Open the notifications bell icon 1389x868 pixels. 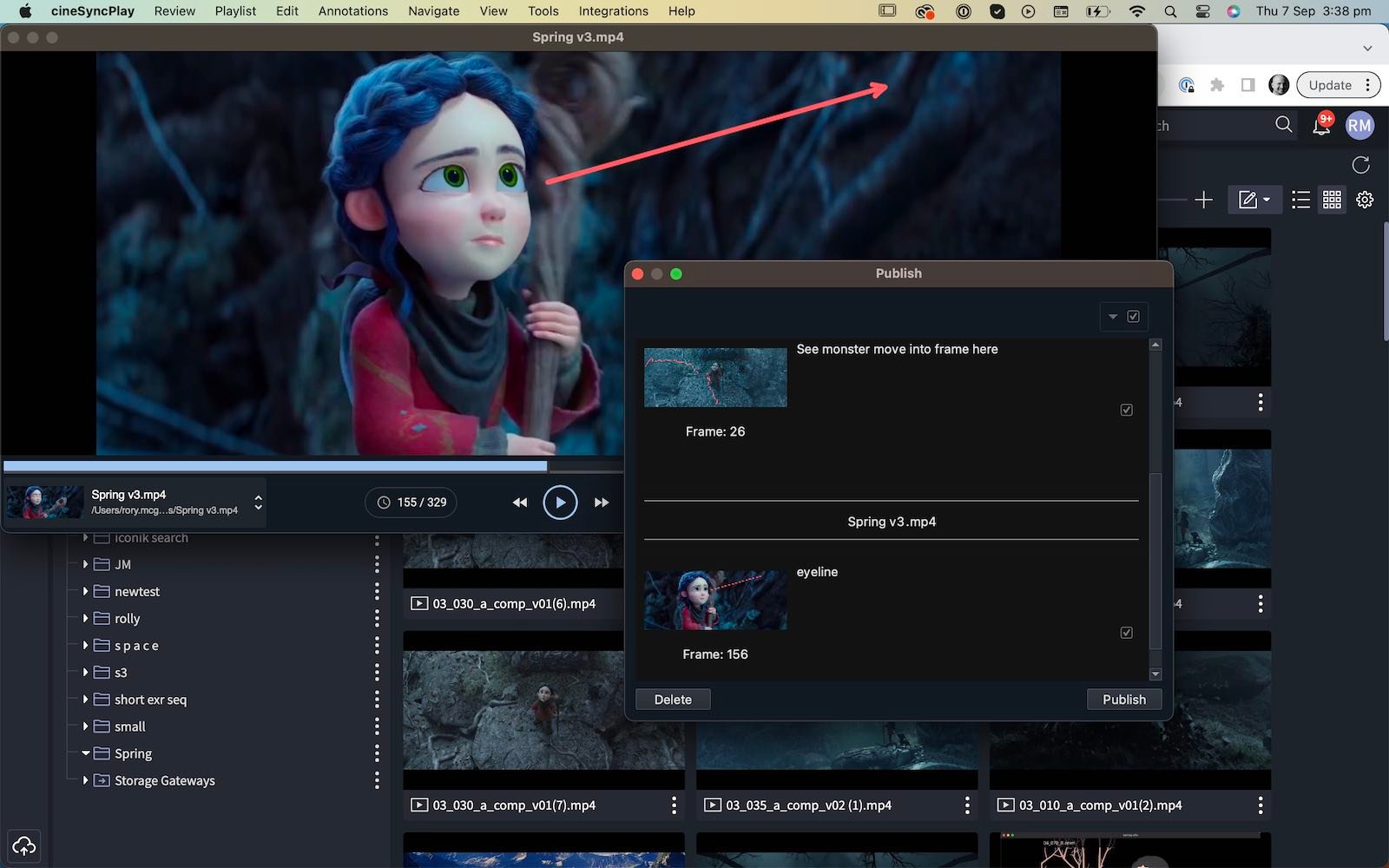point(1321,125)
